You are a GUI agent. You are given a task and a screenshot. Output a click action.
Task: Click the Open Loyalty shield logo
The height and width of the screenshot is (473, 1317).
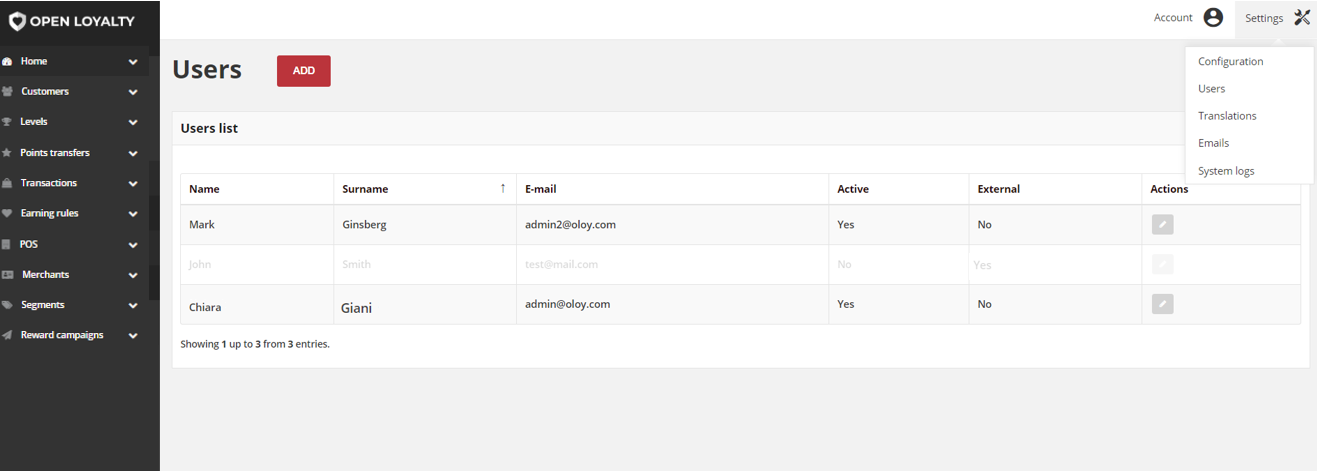pyautogui.click(x=17, y=21)
